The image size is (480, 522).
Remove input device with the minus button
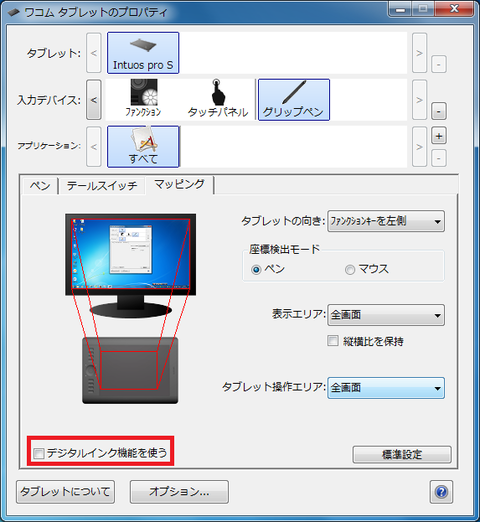pos(439,111)
